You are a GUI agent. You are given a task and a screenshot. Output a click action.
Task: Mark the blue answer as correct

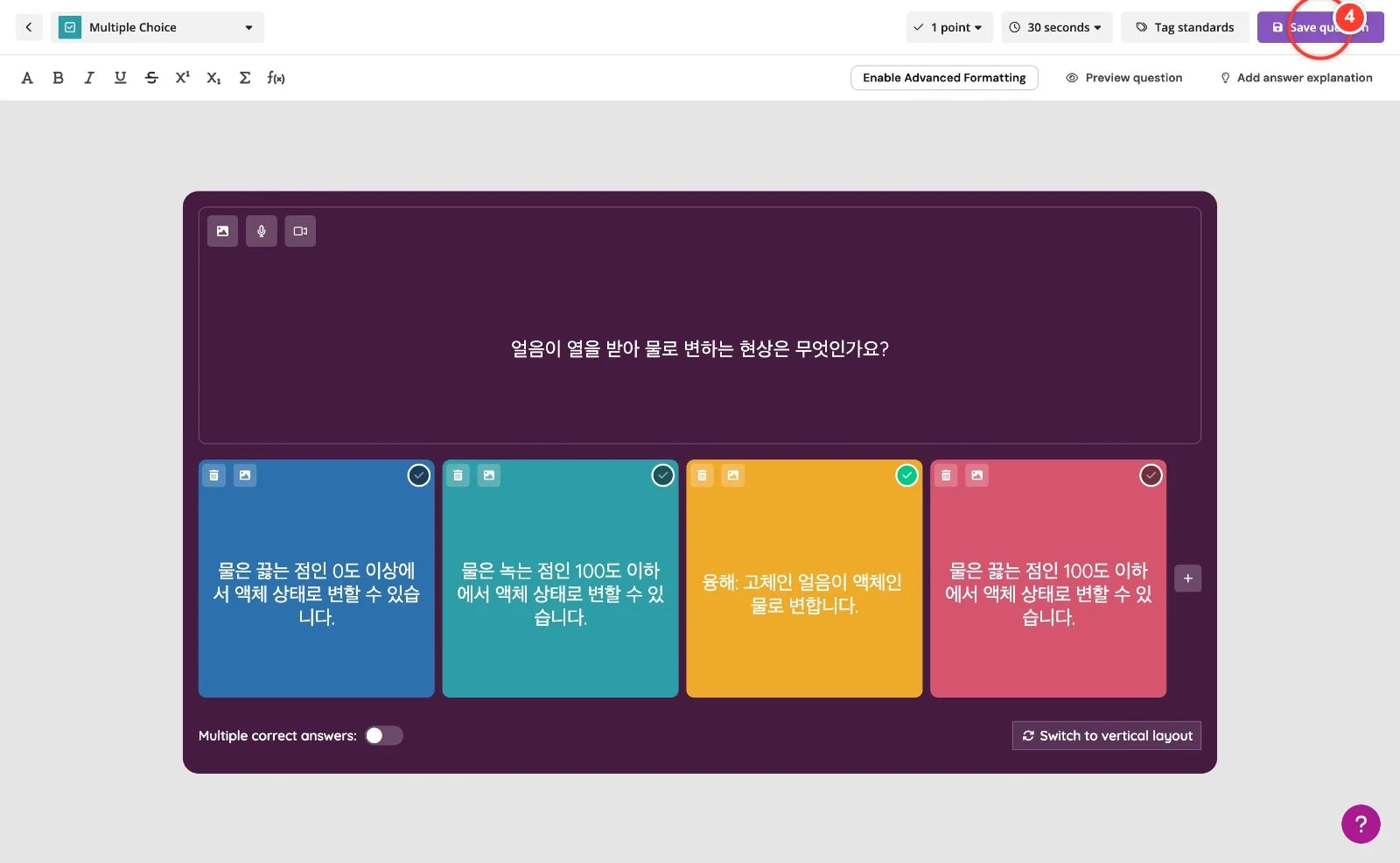[419, 475]
